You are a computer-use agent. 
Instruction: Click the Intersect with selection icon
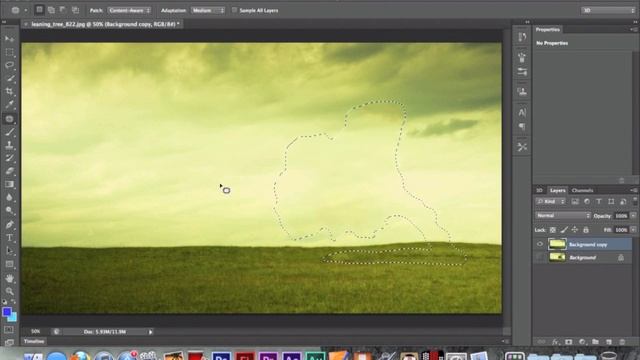pyautogui.click(x=76, y=10)
